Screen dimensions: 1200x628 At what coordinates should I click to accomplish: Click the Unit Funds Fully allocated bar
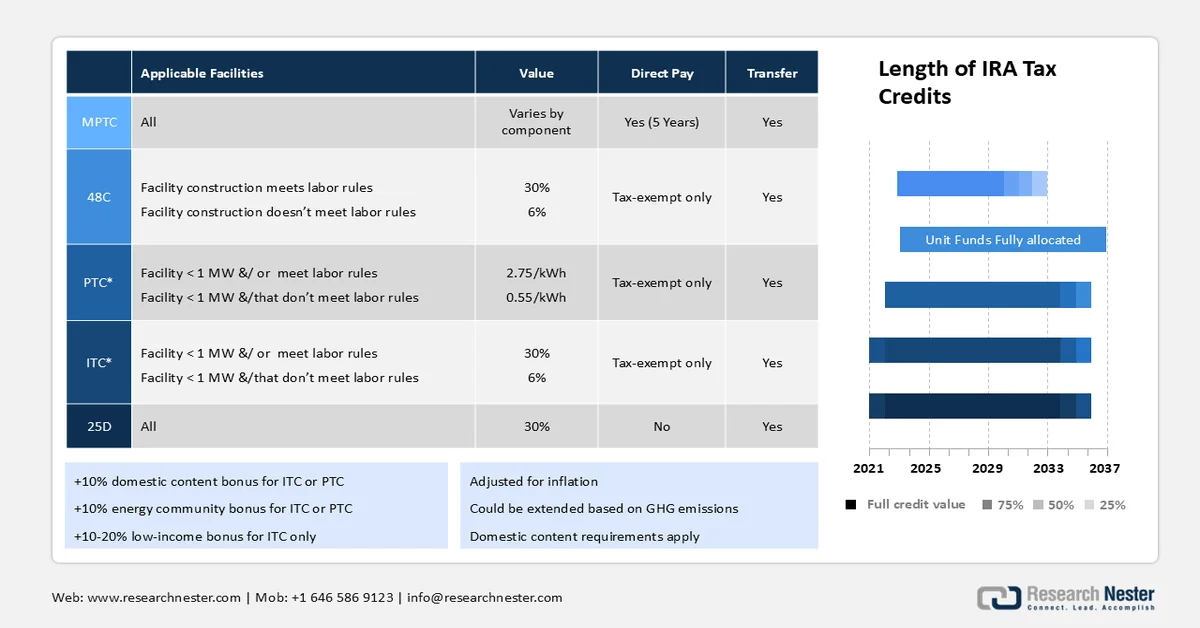click(1002, 240)
